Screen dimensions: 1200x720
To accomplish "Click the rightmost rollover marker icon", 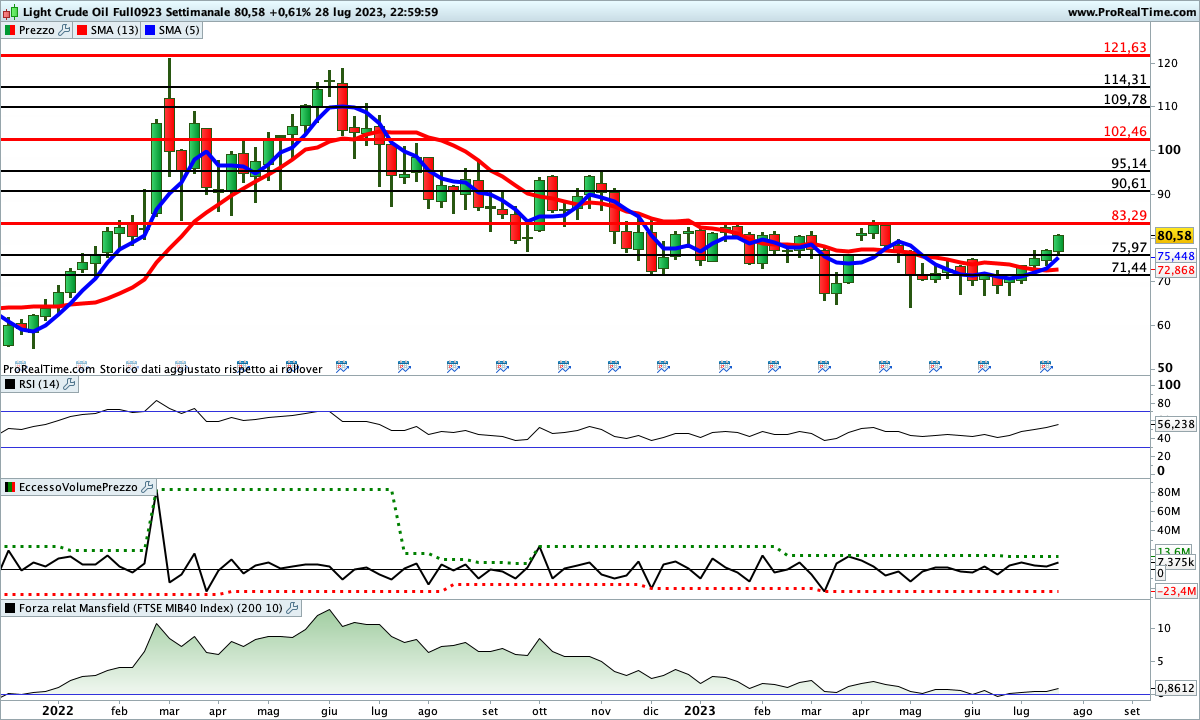I will click(1046, 367).
